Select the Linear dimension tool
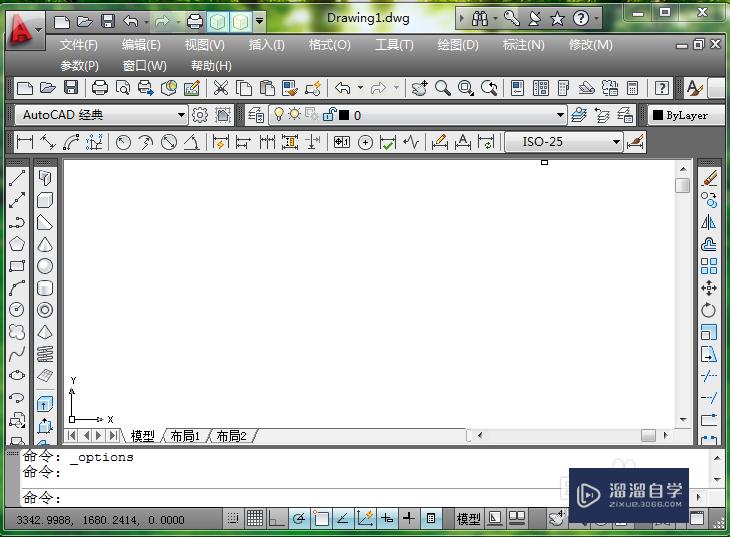This screenshot has width=730, height=537. tap(25, 142)
